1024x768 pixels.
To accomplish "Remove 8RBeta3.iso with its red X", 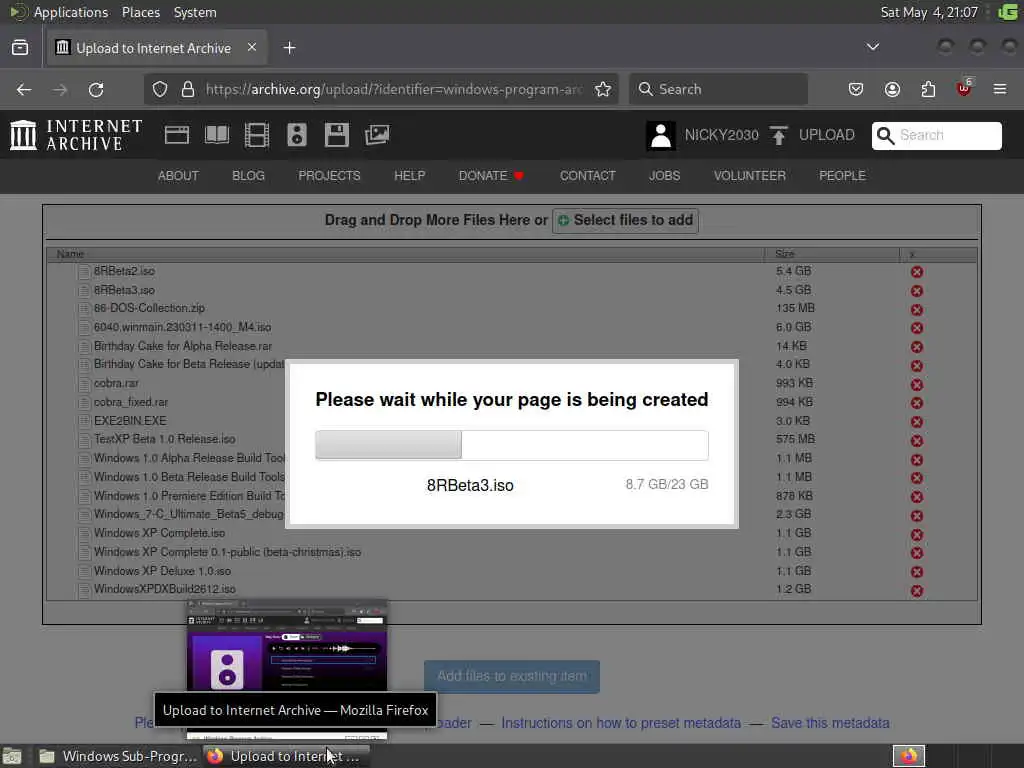I will coord(917,291).
